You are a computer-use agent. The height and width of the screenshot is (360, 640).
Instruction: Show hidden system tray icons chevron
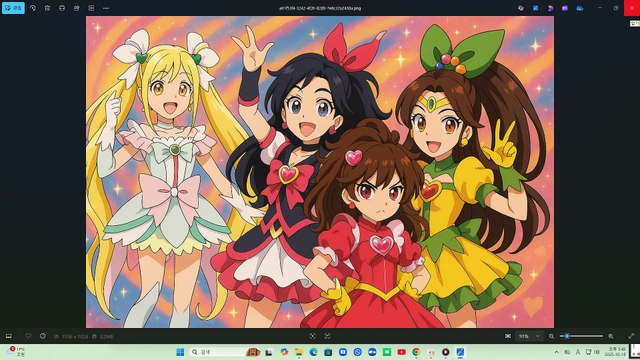556,352
